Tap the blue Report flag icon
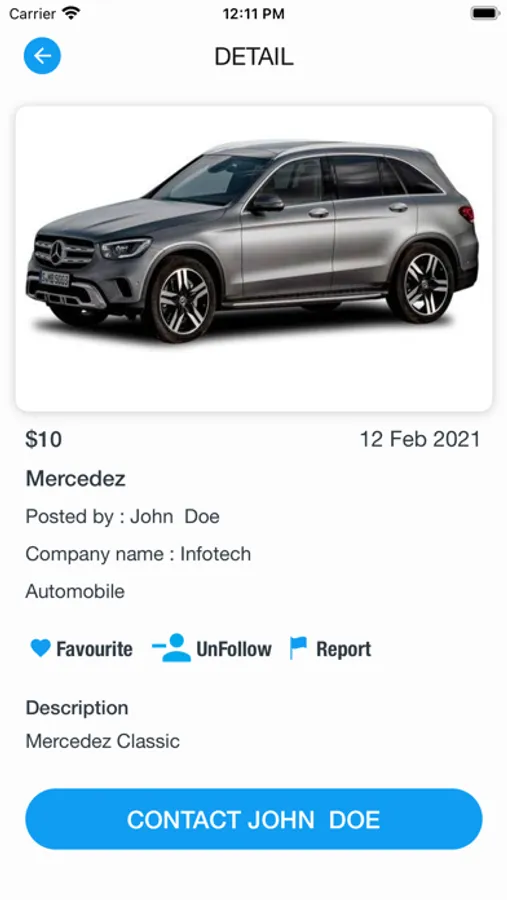This screenshot has width=507, height=900. (298, 648)
